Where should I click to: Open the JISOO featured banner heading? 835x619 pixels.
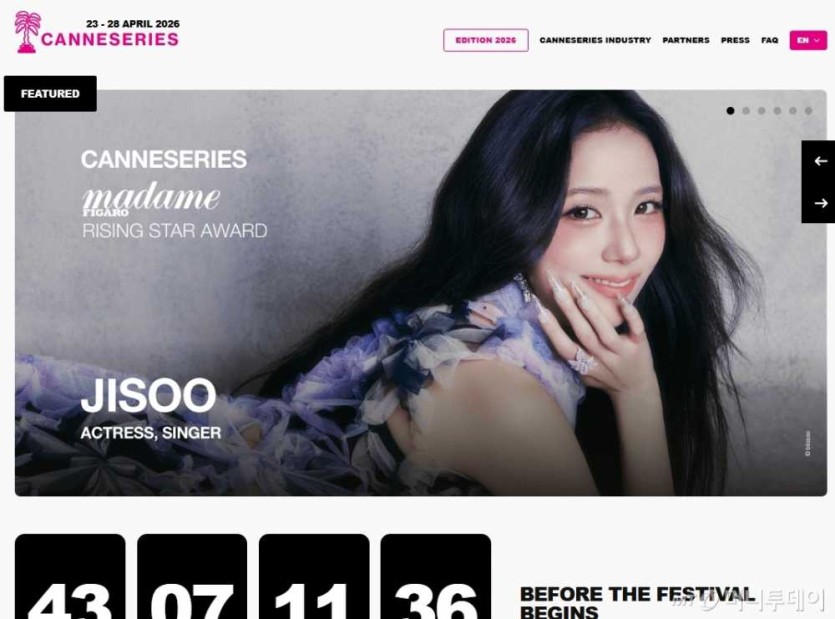(148, 395)
